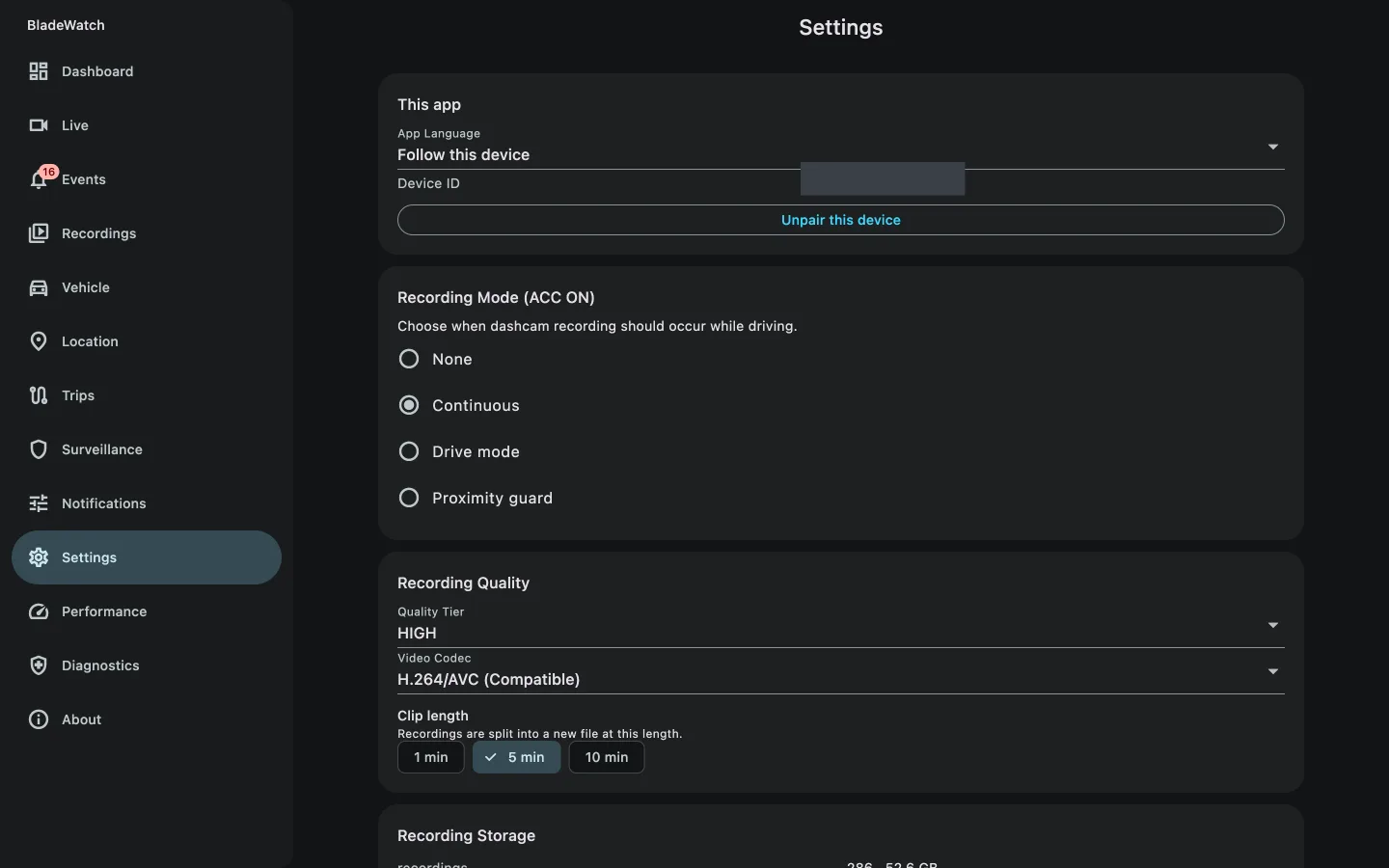1389x868 pixels.
Task: Click the Recordings library icon
Action: 39,233
